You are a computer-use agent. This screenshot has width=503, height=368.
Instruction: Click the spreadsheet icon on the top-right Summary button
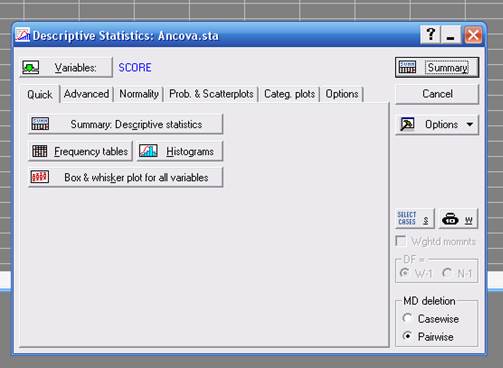click(x=407, y=67)
